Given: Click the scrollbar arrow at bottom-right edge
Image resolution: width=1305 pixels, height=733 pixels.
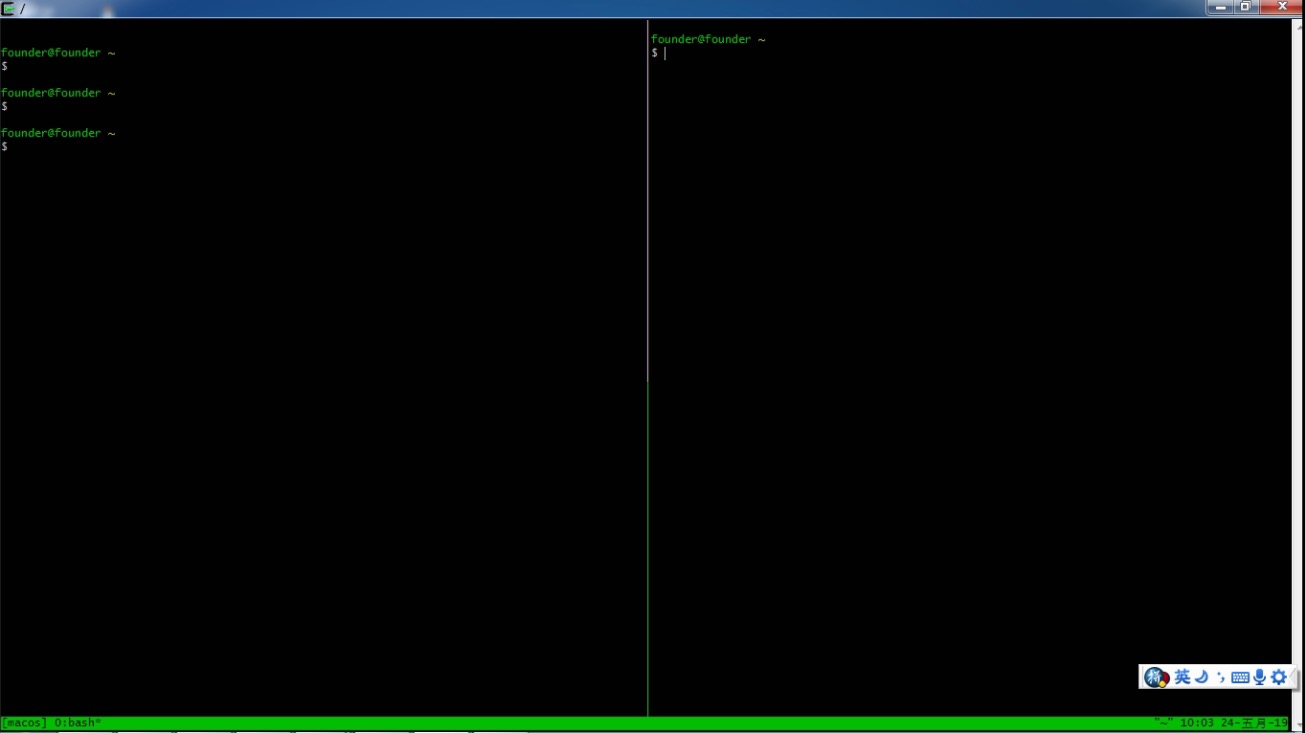Looking at the screenshot, I should [1297, 722].
